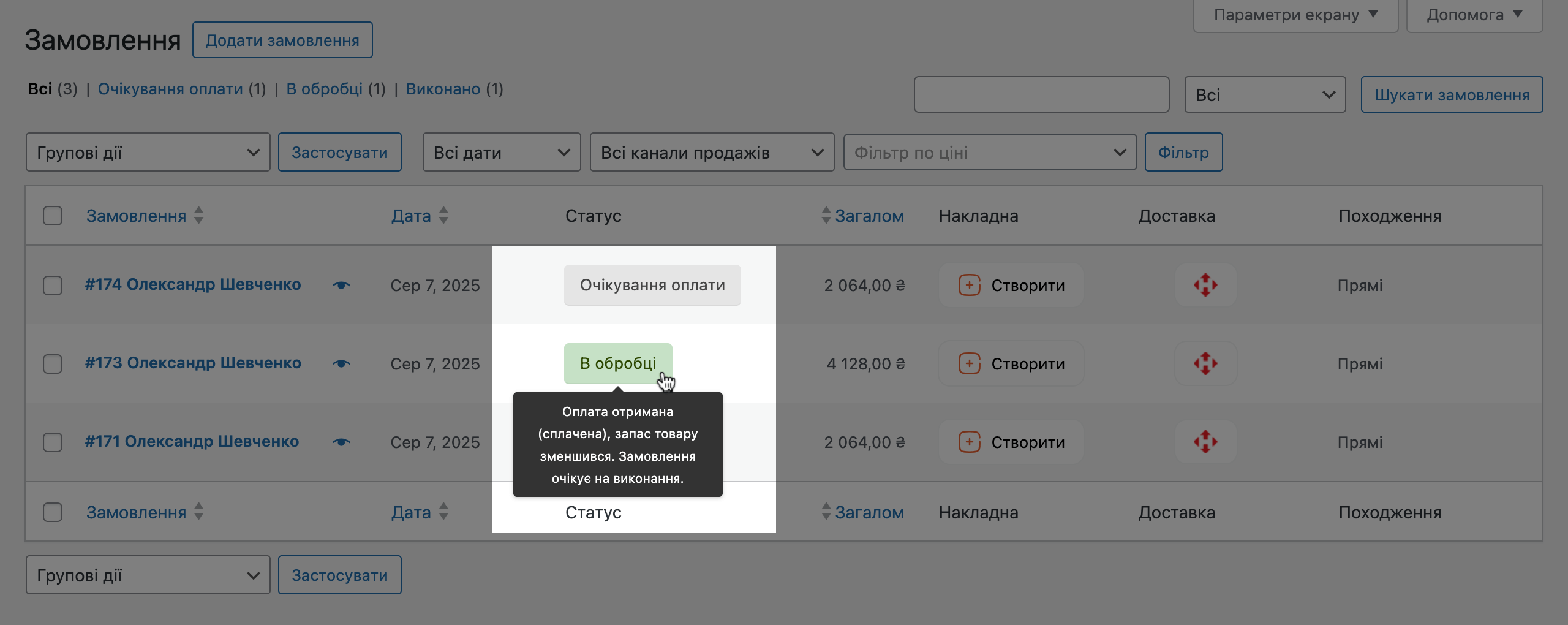
Task: Tick the select-all checkbox in table footer
Action: click(x=53, y=512)
